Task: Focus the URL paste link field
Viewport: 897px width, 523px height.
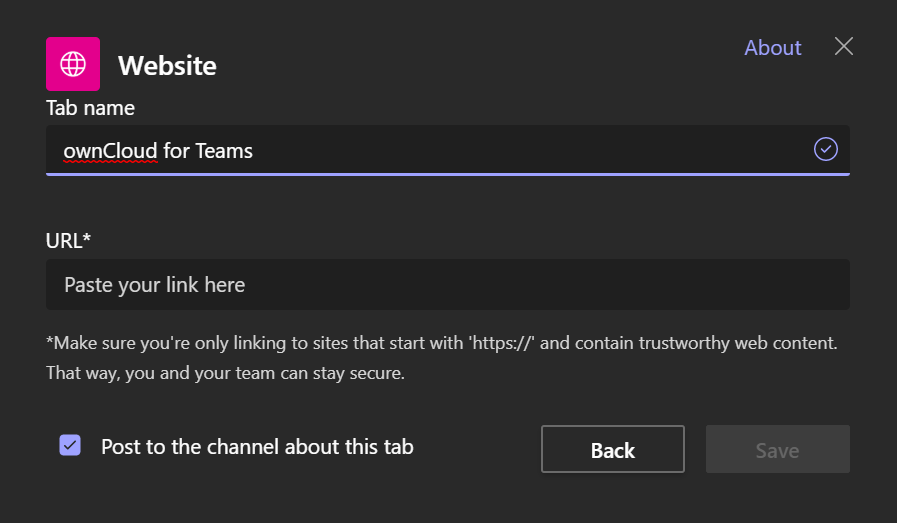Action: click(447, 284)
